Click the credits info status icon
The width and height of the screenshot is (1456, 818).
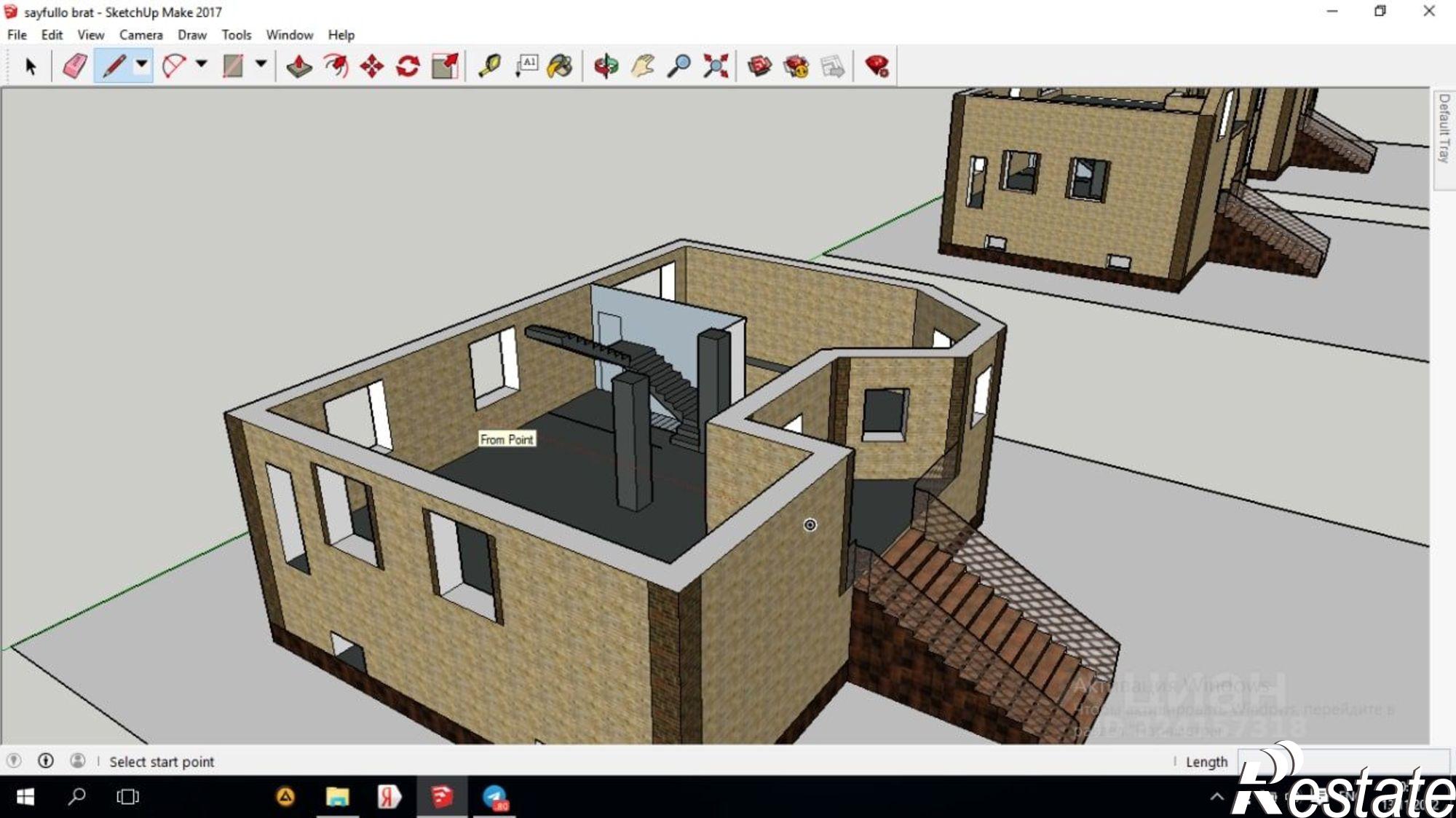(46, 761)
